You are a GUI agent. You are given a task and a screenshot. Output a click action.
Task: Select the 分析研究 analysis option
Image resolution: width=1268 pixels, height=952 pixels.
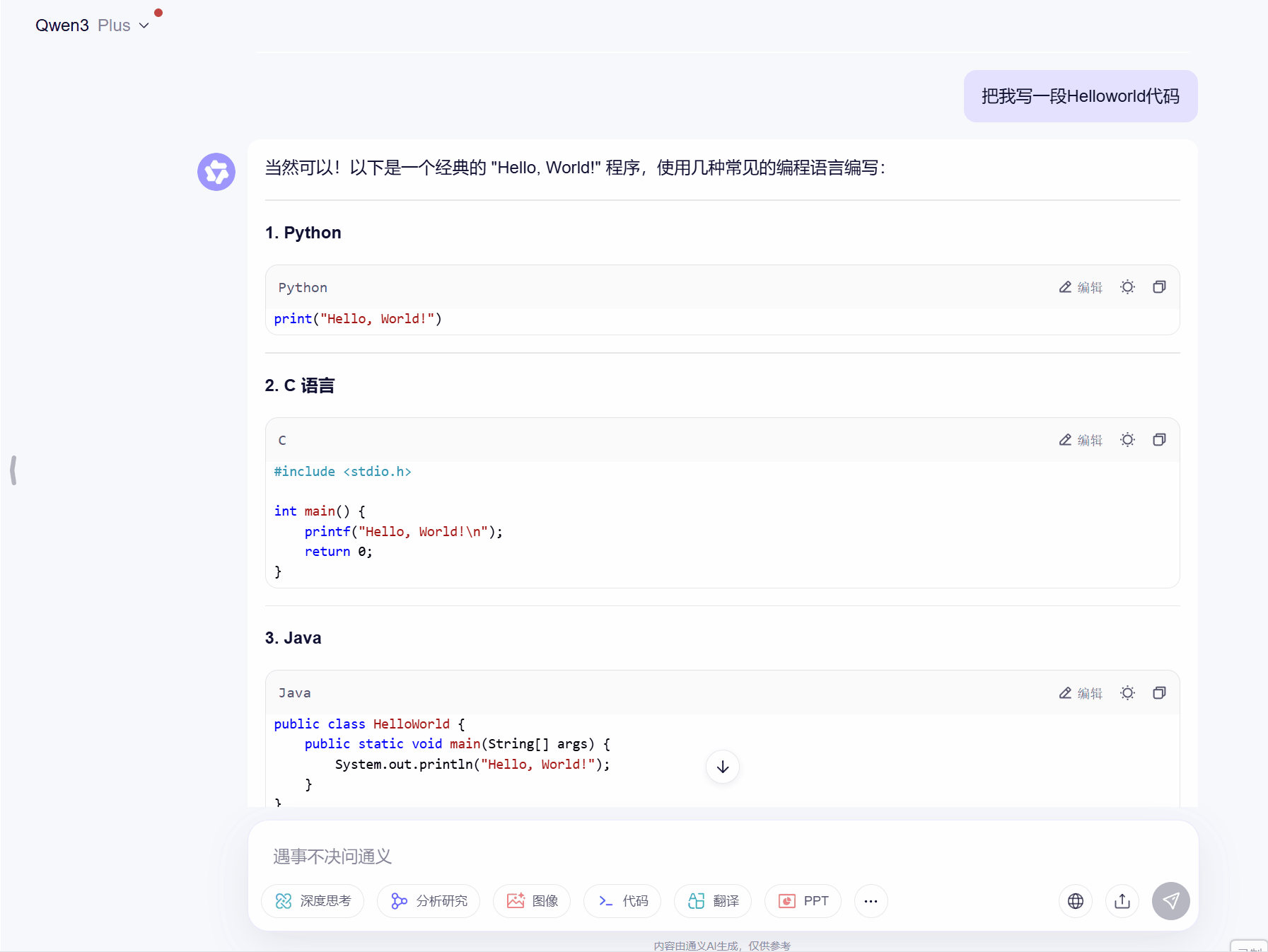click(x=429, y=901)
